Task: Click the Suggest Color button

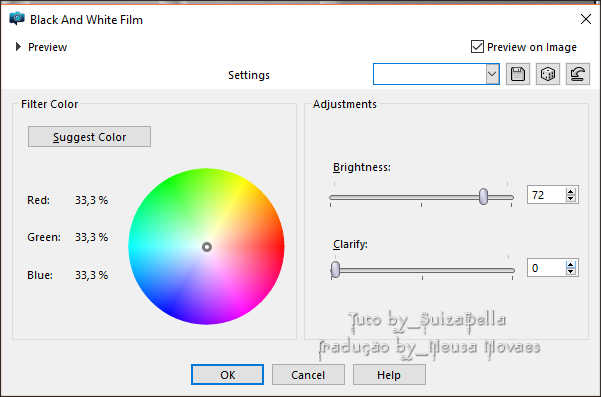Action: tap(89, 137)
